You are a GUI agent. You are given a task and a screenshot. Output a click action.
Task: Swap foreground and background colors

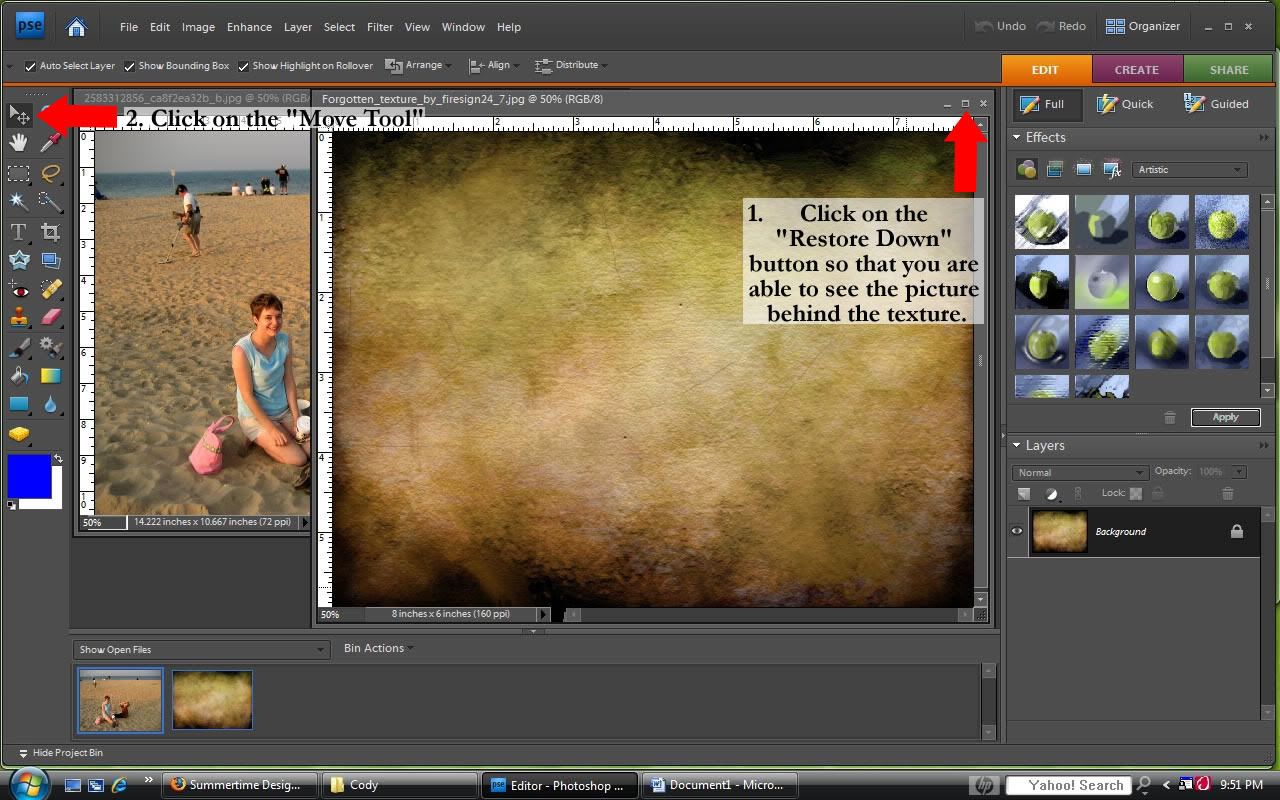click(58, 459)
